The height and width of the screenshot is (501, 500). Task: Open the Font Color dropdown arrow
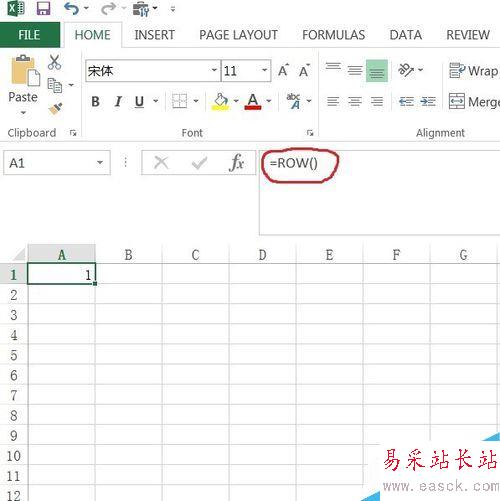point(269,101)
